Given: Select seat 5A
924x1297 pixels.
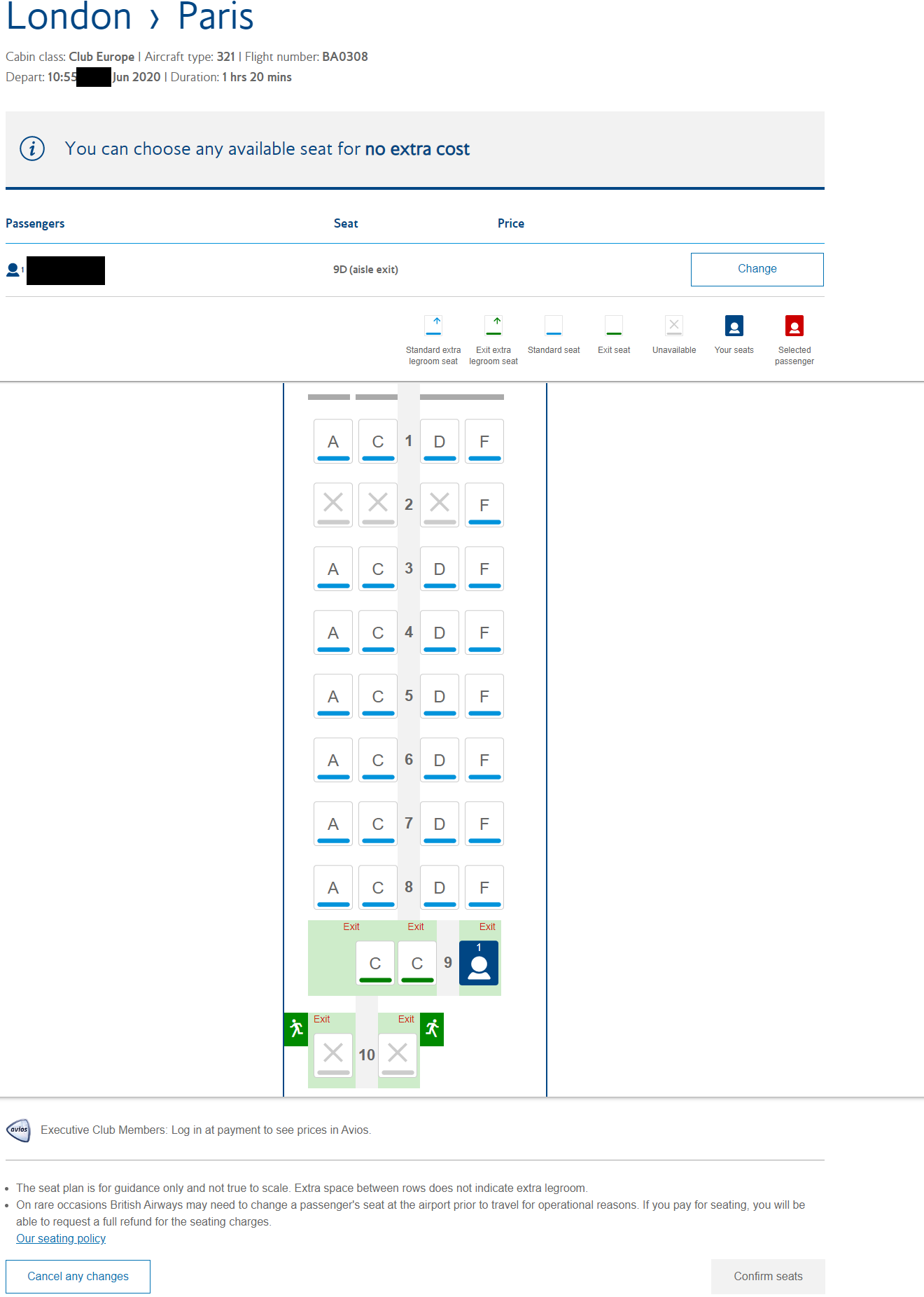Looking at the screenshot, I should 333,696.
